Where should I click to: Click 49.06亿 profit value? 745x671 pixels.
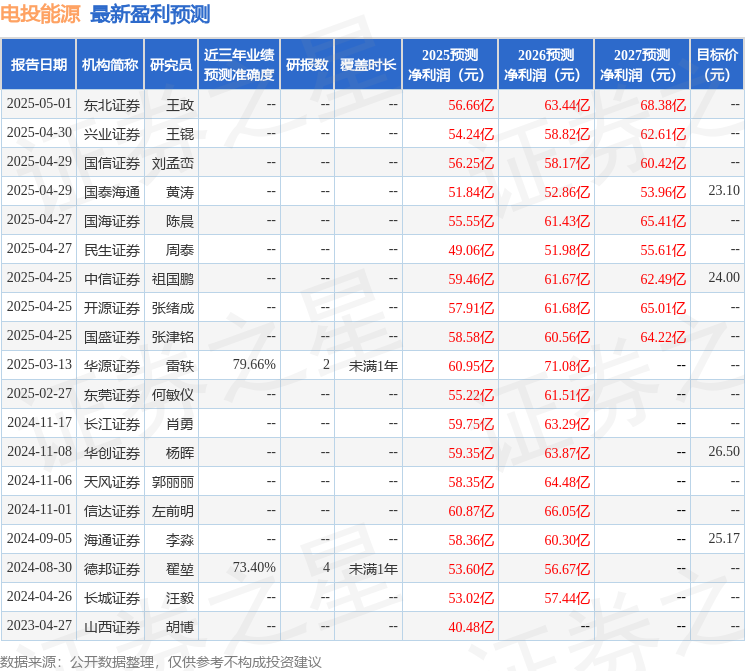pyautogui.click(x=471, y=250)
